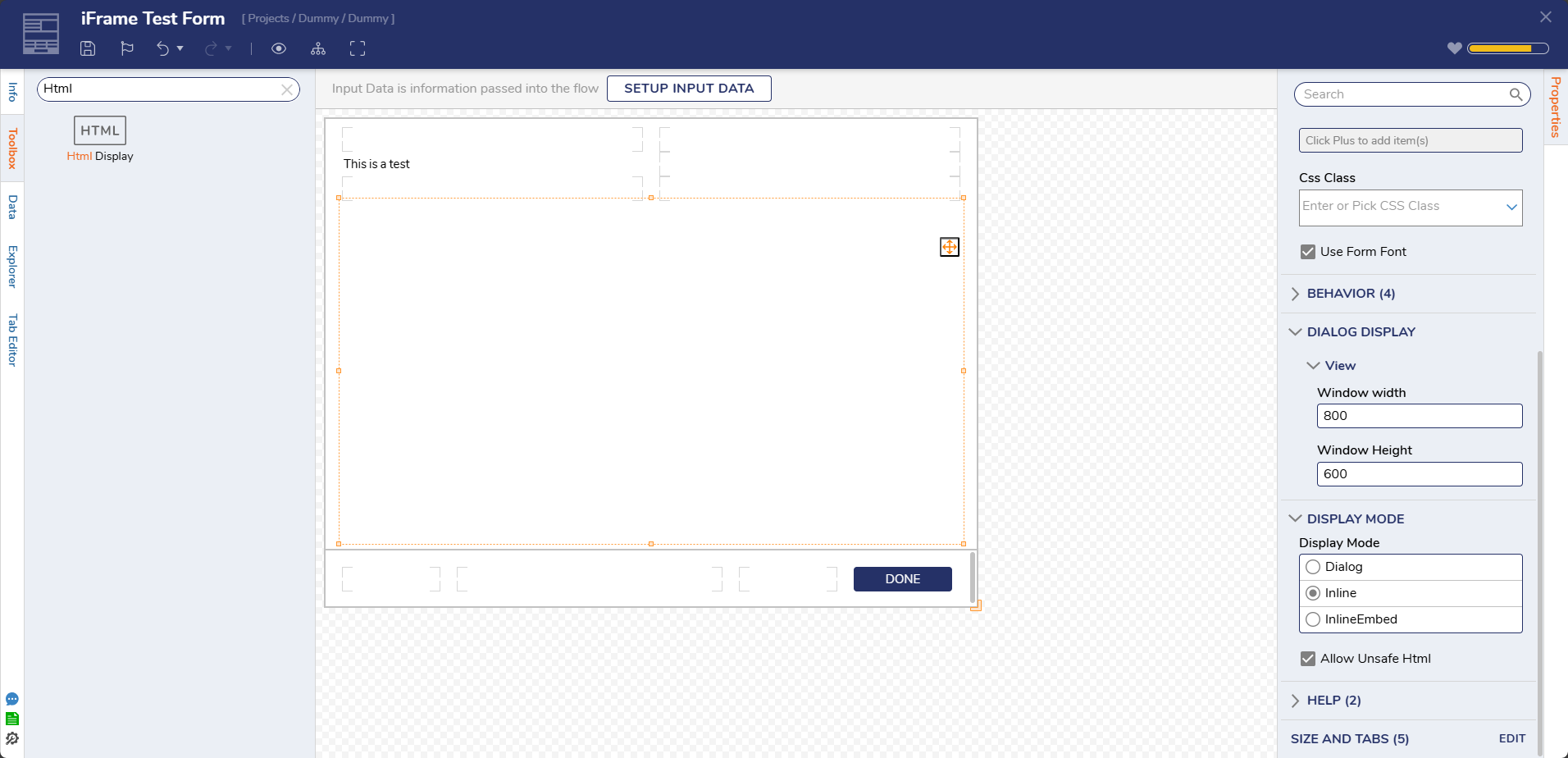Click the Undo arrow icon
Image resolution: width=1568 pixels, height=758 pixels.
click(x=162, y=48)
